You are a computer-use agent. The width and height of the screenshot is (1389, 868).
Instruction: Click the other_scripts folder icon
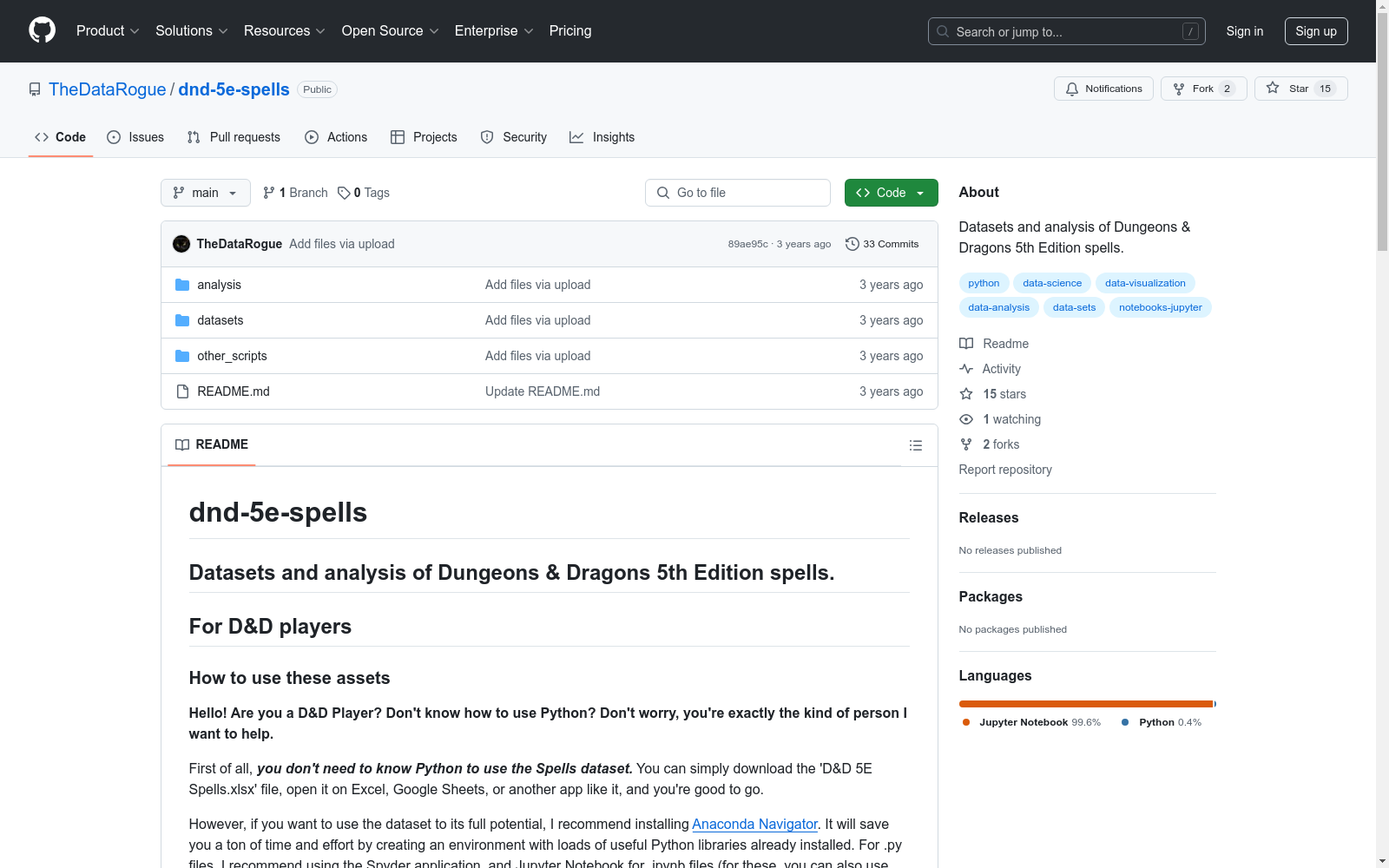click(182, 356)
